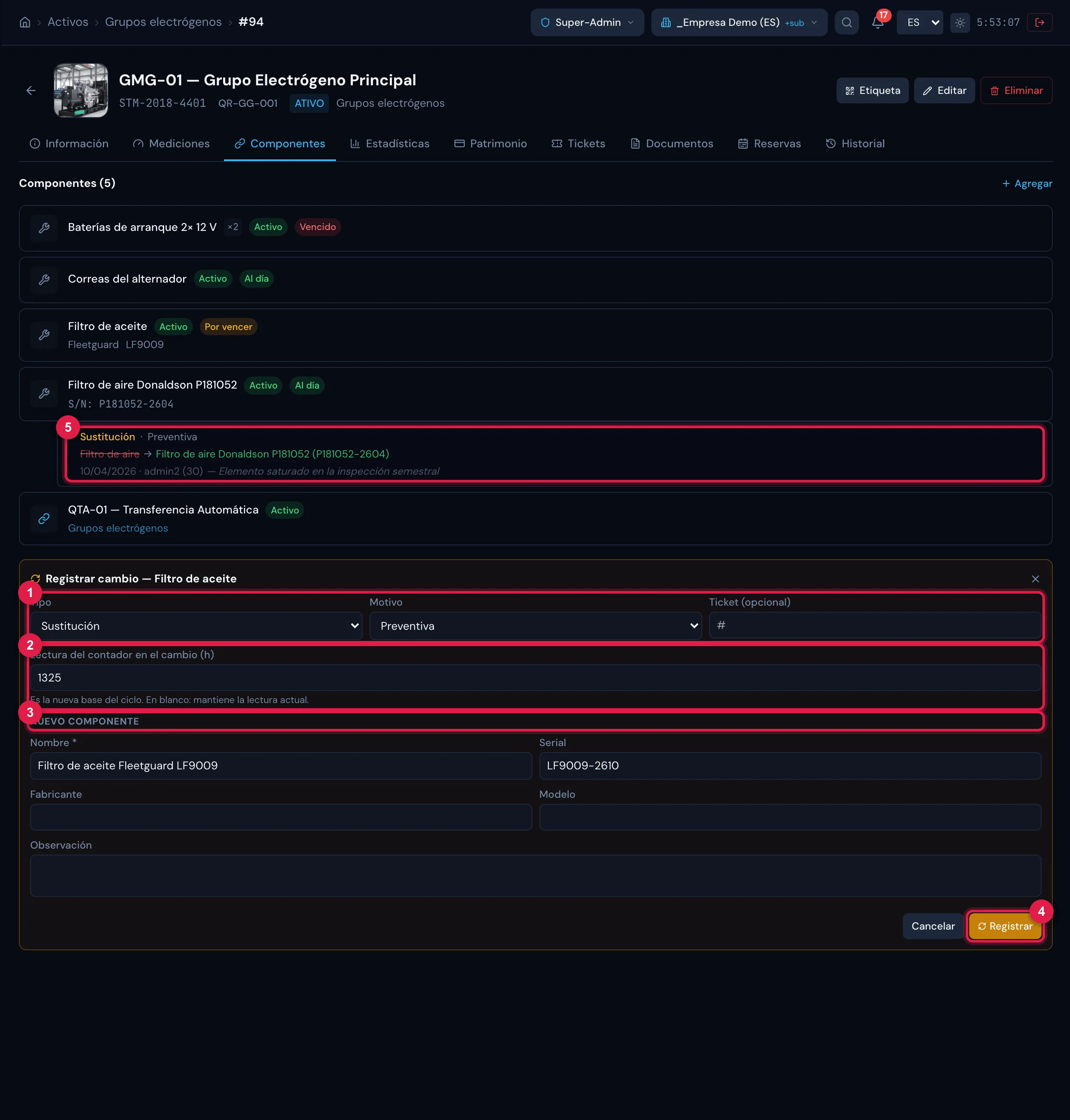Viewport: 1070px width, 1120px height.
Task: Focus the Ticket (opcional) # field
Action: click(874, 625)
